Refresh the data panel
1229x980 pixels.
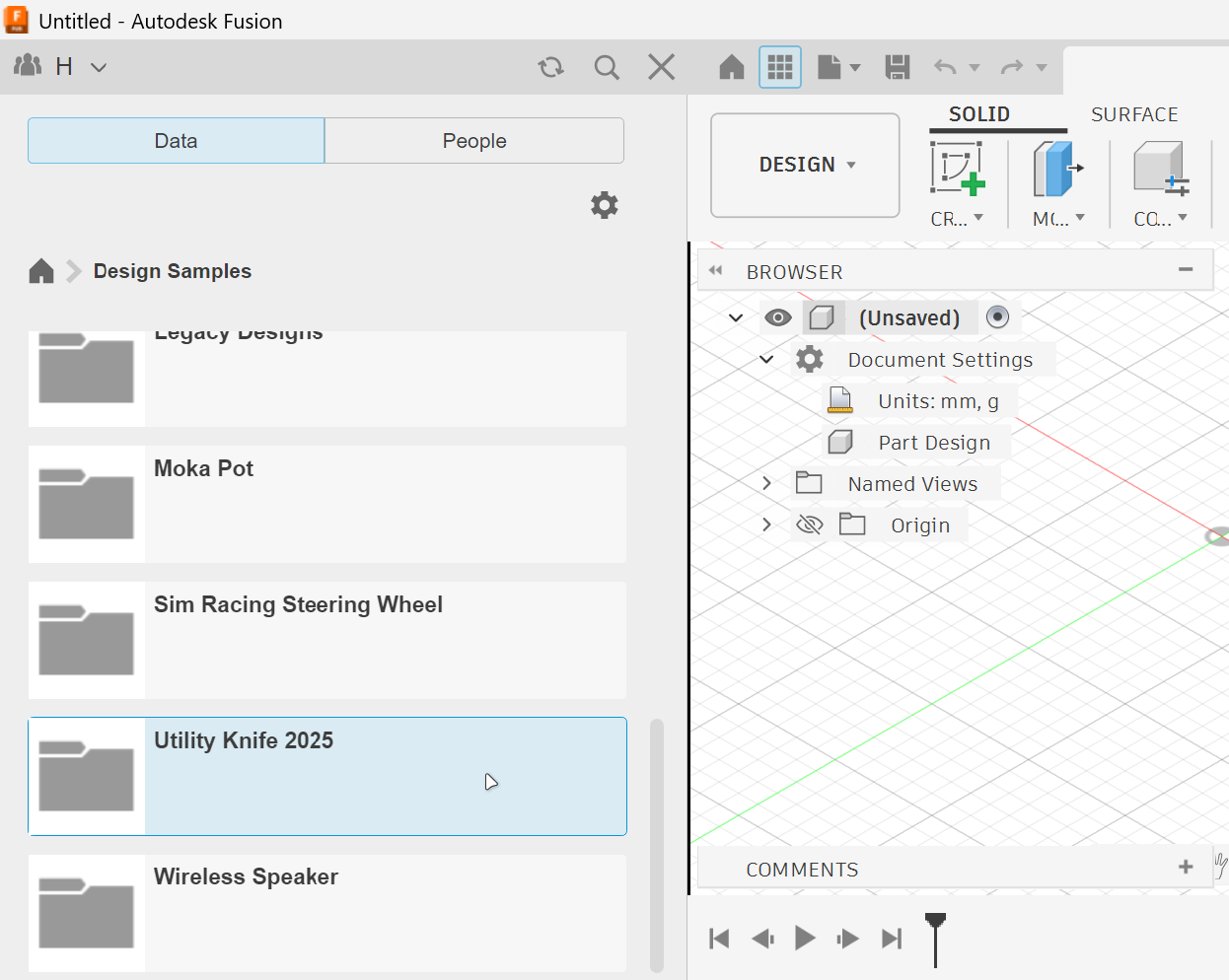click(x=550, y=67)
